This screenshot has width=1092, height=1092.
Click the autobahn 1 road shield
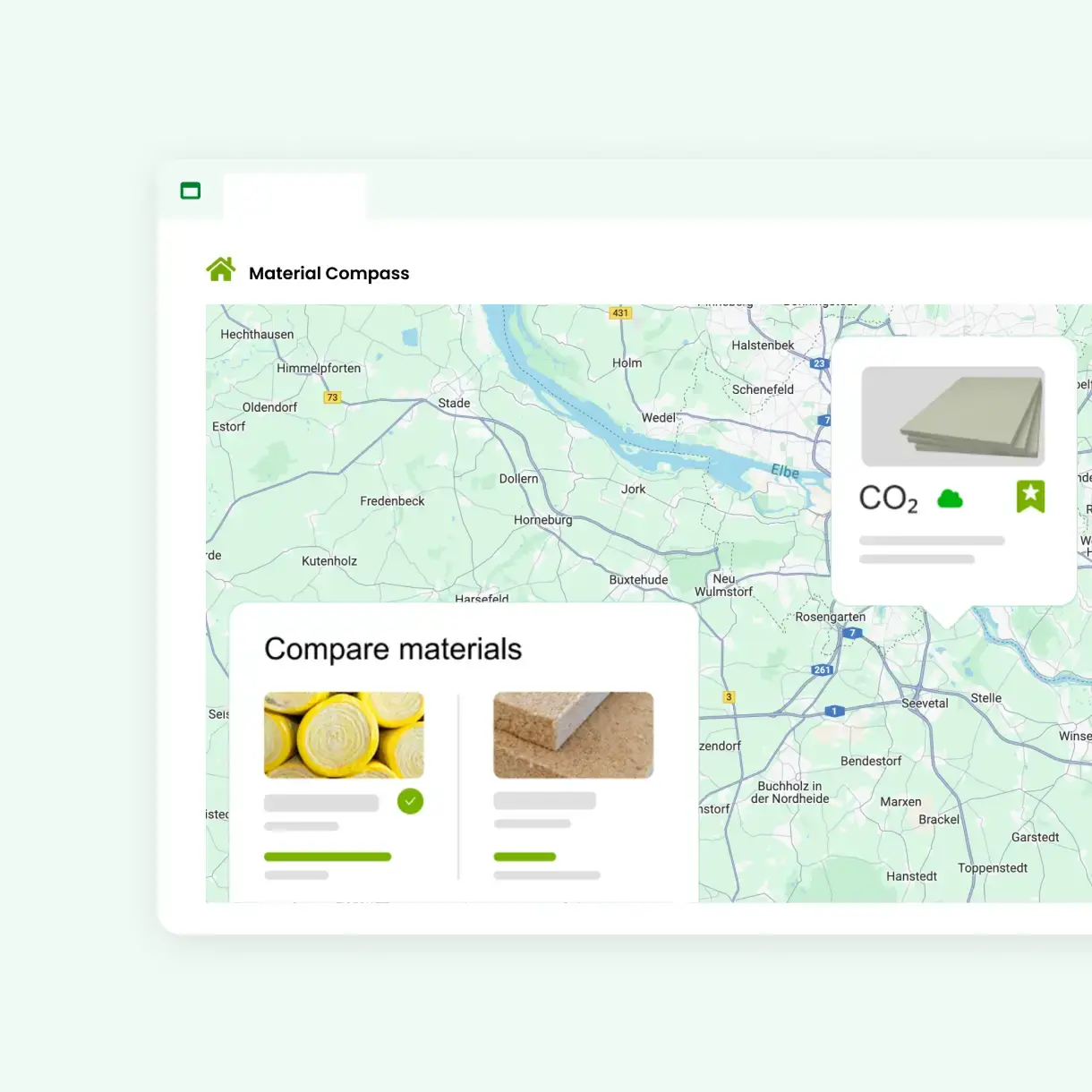(834, 712)
